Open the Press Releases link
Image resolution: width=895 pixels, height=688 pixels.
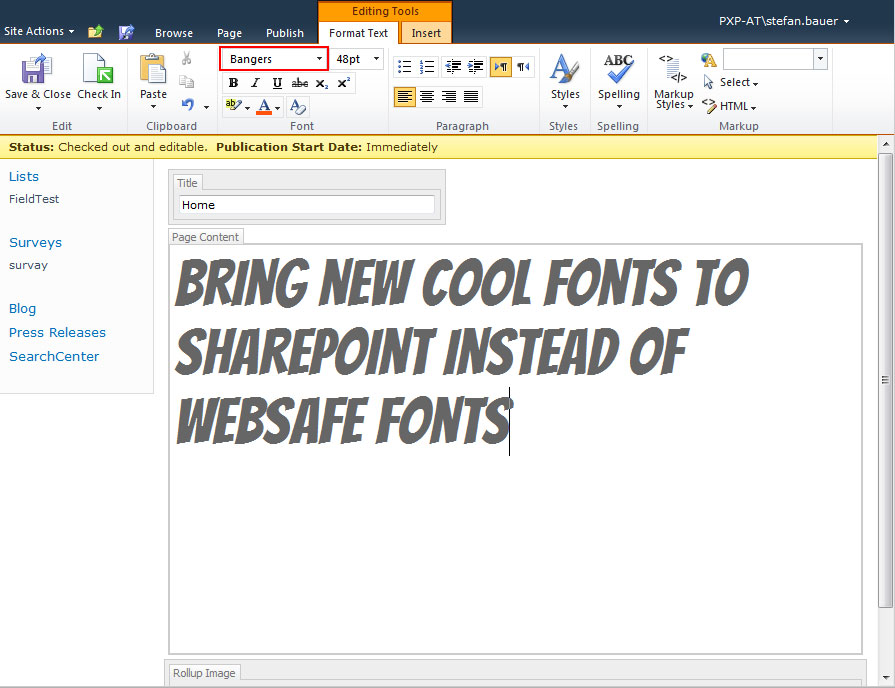[x=57, y=332]
